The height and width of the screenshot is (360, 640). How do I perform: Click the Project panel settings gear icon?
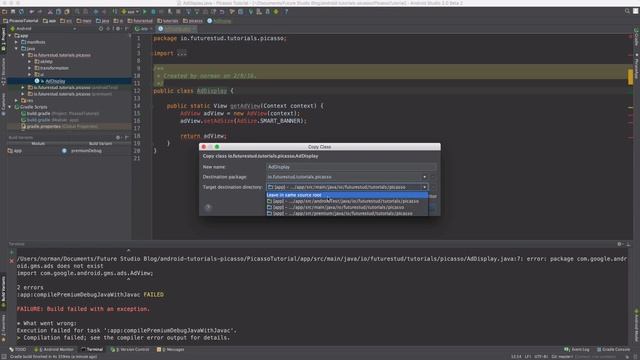(x=118, y=29)
